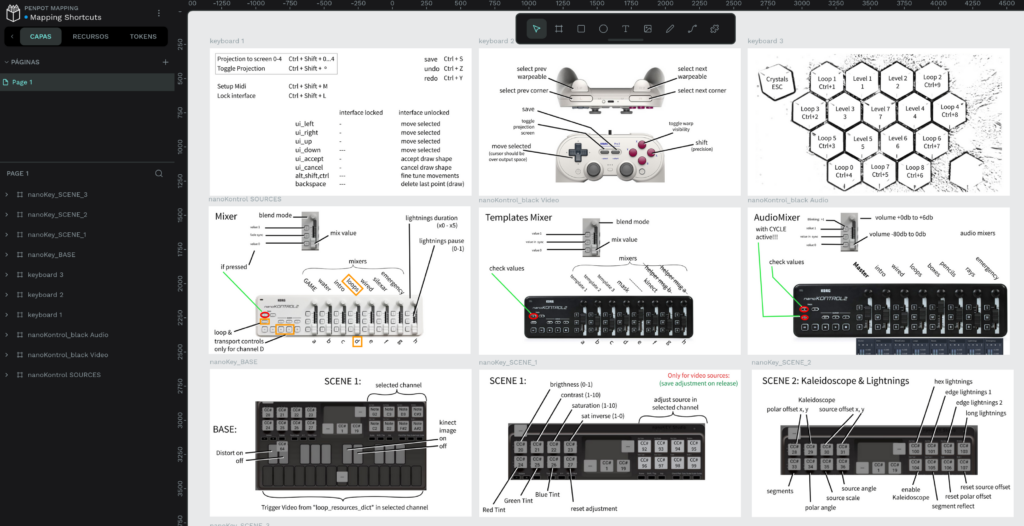Image resolution: width=1024 pixels, height=526 pixels.
Task: Select the Board tool
Action: [559, 29]
